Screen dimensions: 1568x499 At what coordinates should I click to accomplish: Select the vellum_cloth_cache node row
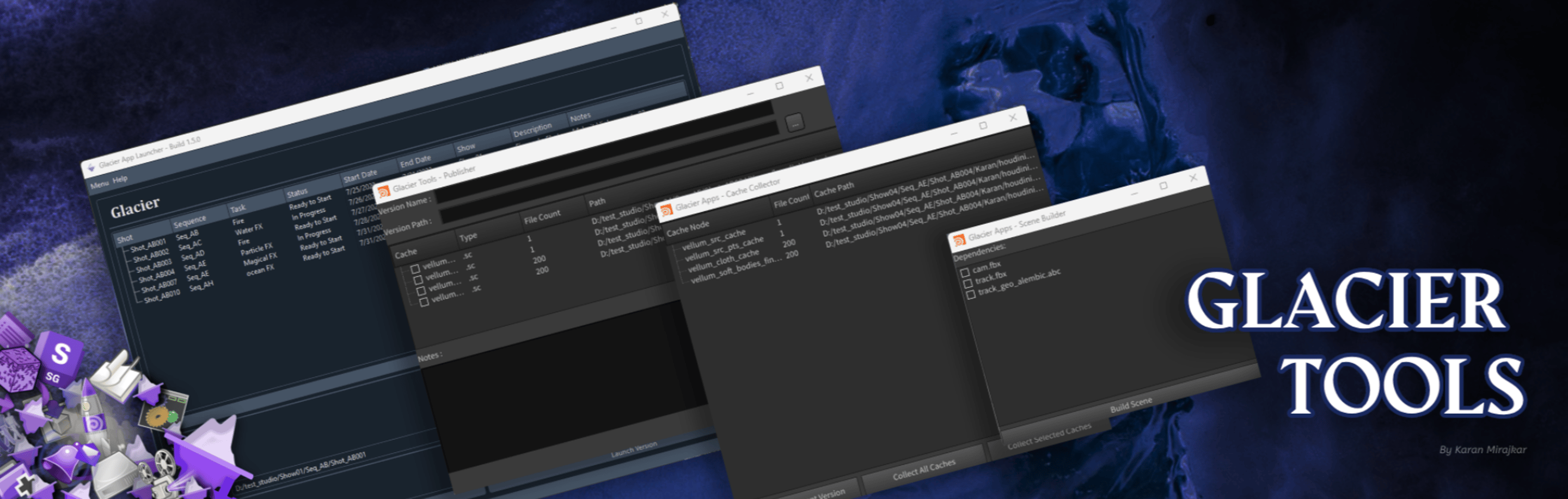[x=723, y=261]
